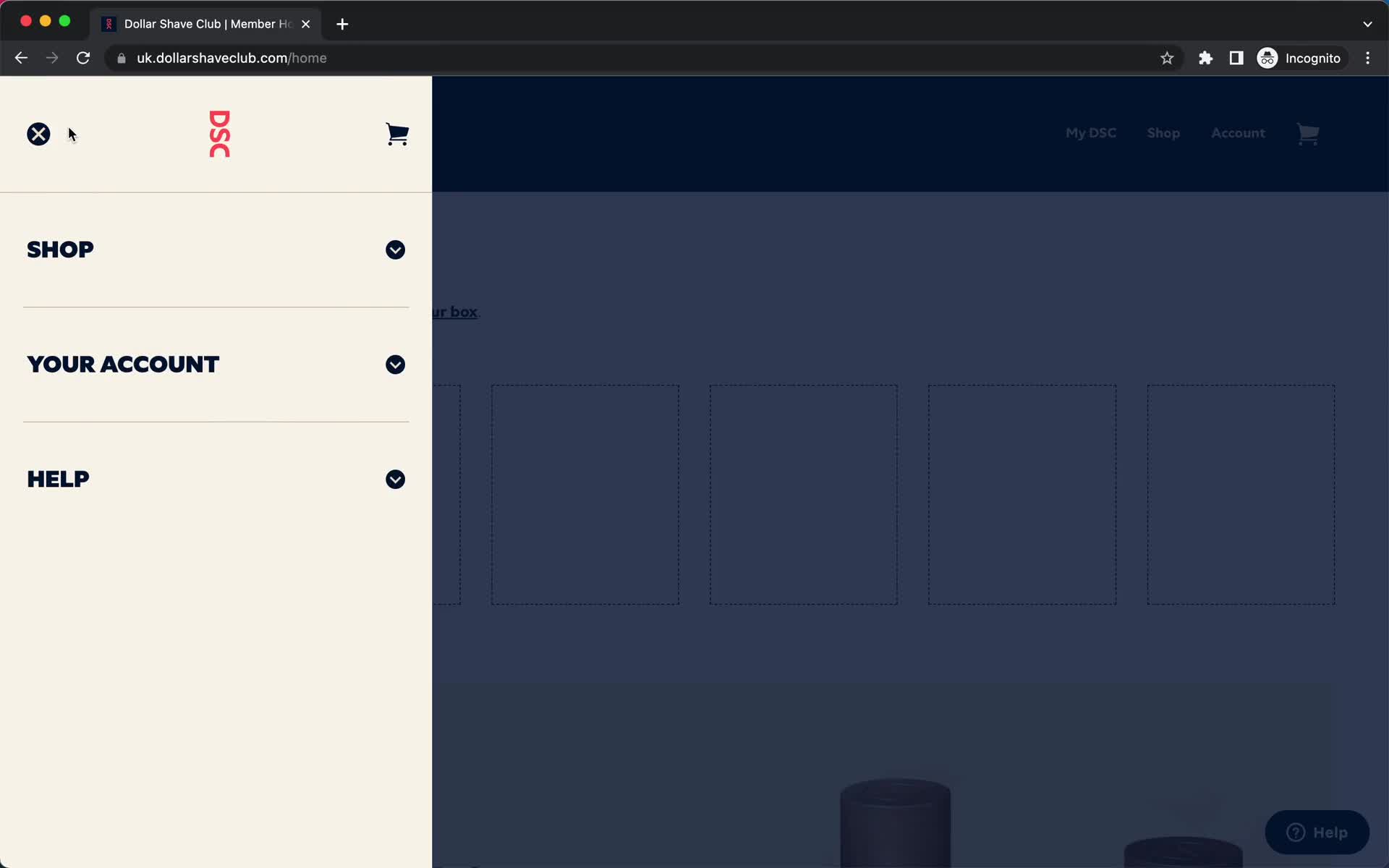Select Shop from top navigation

(1163, 132)
